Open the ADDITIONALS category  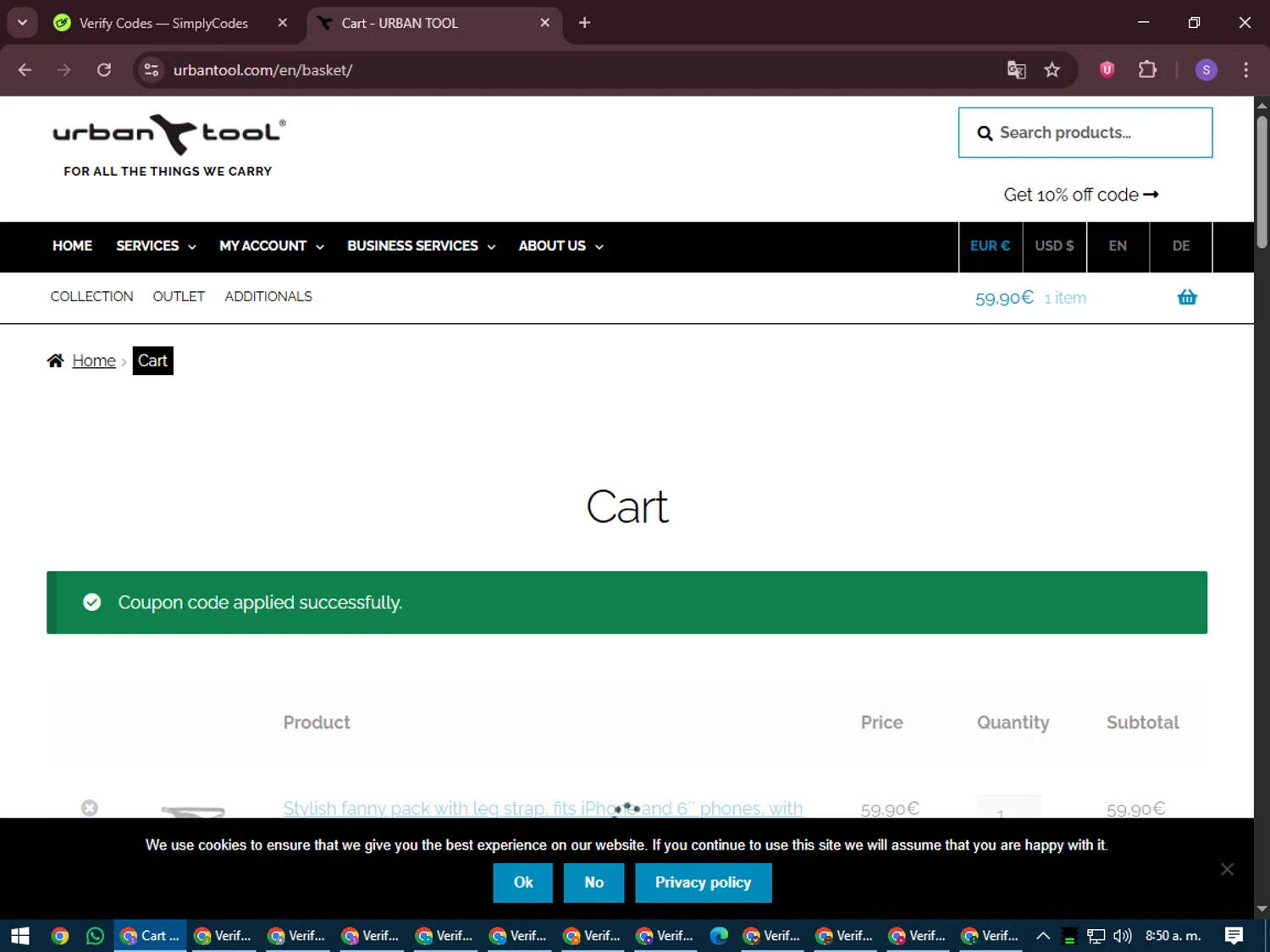[x=268, y=297]
